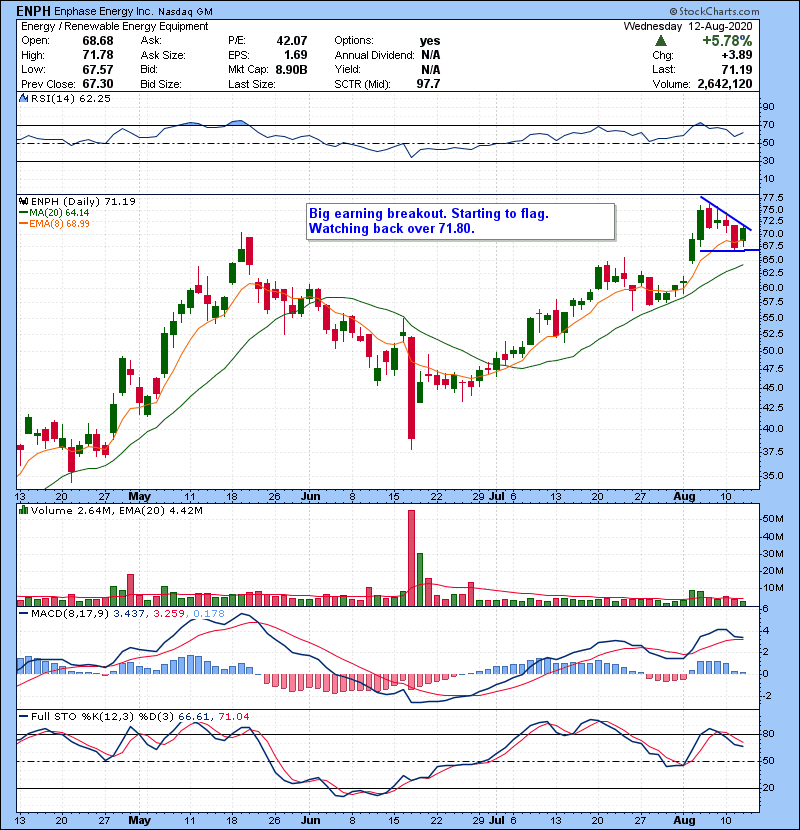Click the candlestick icon beside ENPH (Daily)

tap(23, 201)
